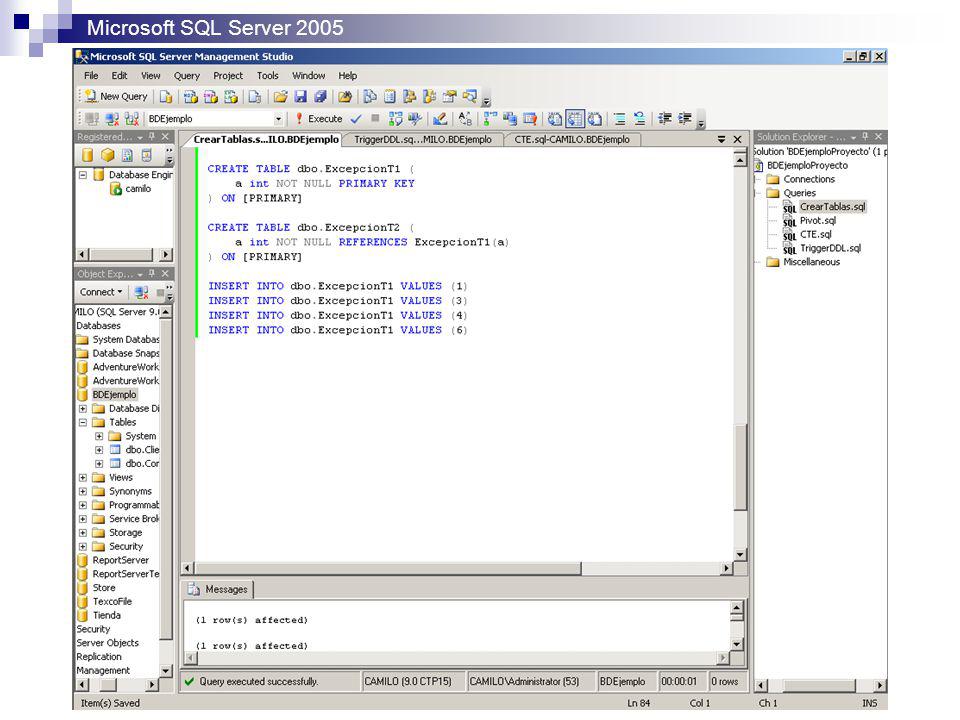Open the Help menu
This screenshot has width=960, height=720.
coord(348,75)
